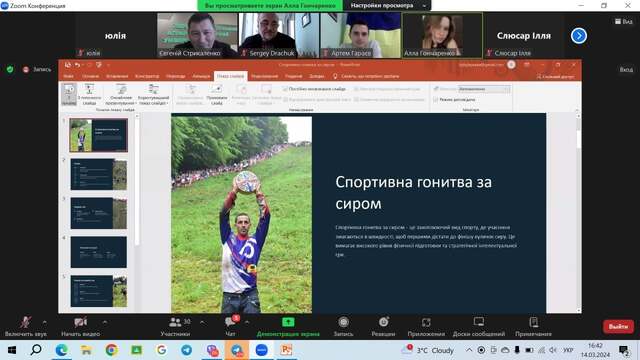Click the volume speaker icon in tray
The width and height of the screenshot is (640, 360).
(553, 350)
